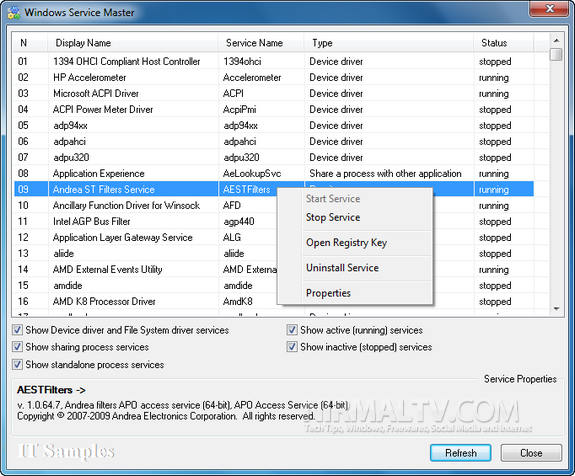Select Andrea ST Filters Service row

click(x=274, y=190)
